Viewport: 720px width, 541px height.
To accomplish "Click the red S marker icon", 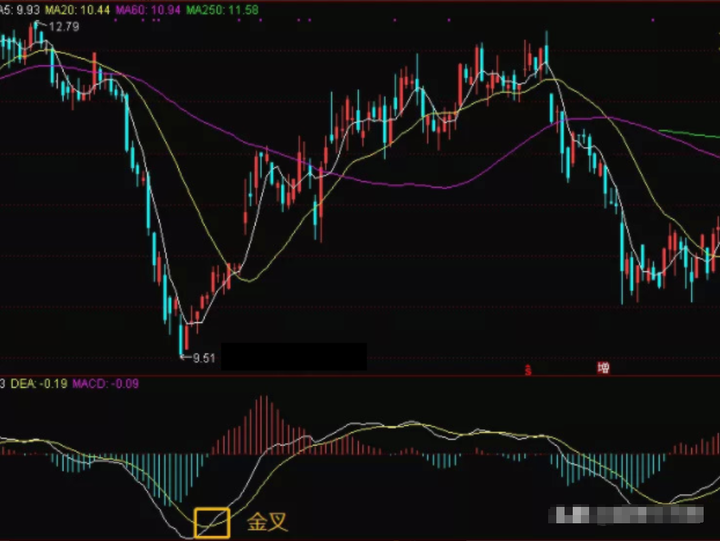I will point(528,370).
